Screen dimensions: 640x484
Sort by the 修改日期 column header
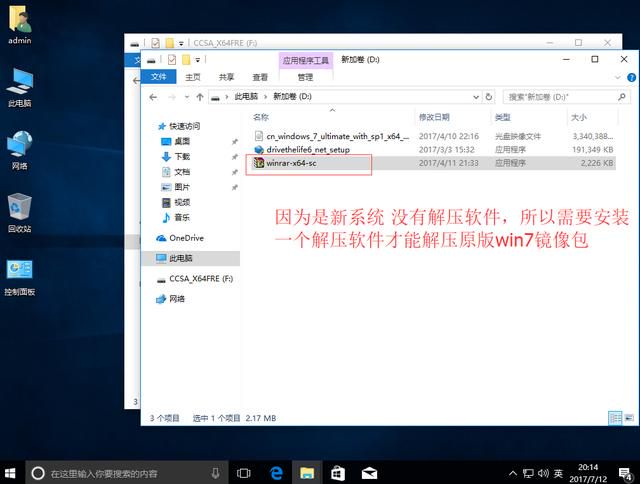point(452,117)
